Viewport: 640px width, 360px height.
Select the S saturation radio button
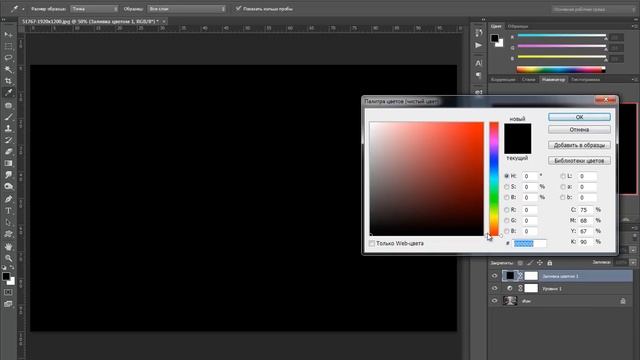pyautogui.click(x=507, y=187)
